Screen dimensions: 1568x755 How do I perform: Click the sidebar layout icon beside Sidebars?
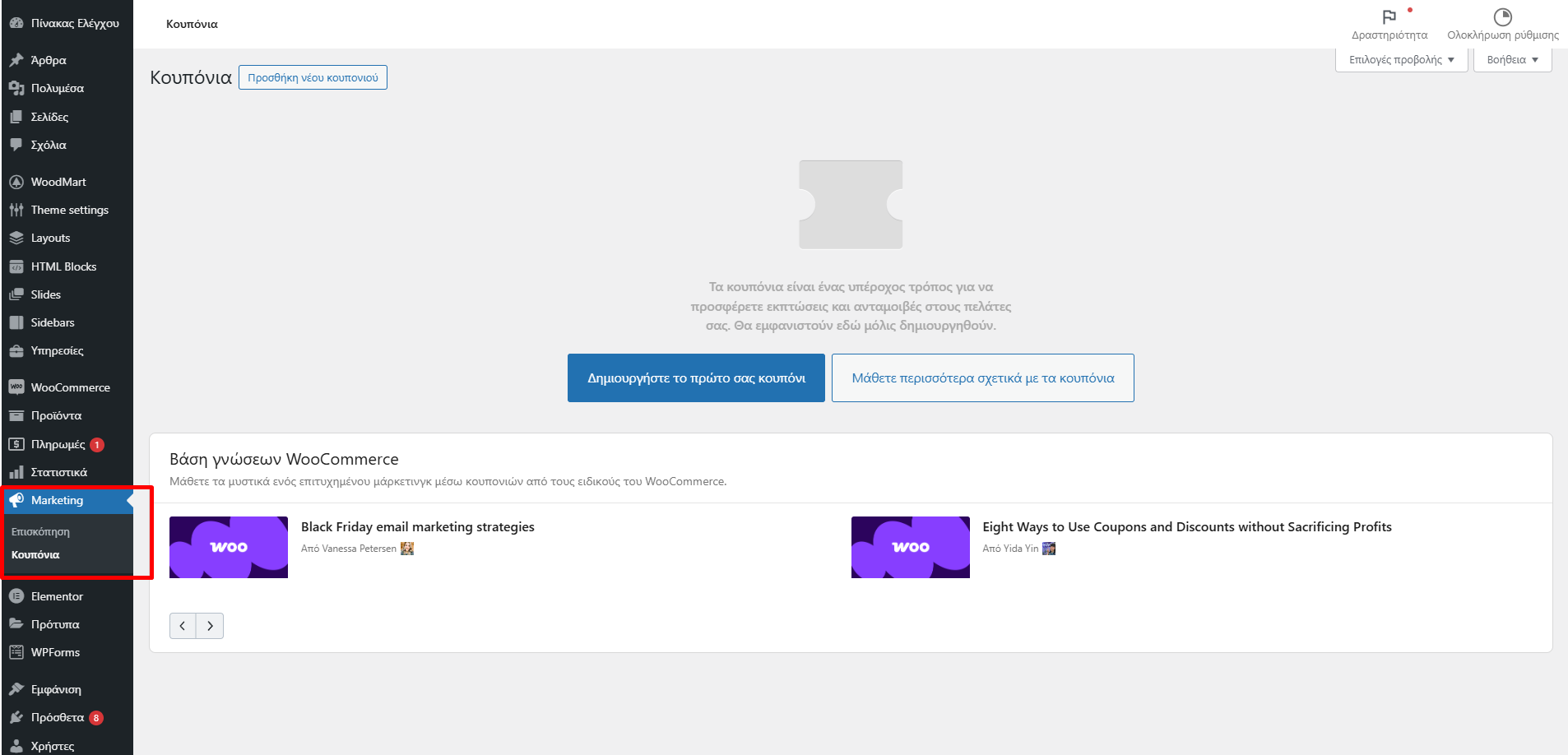point(16,322)
